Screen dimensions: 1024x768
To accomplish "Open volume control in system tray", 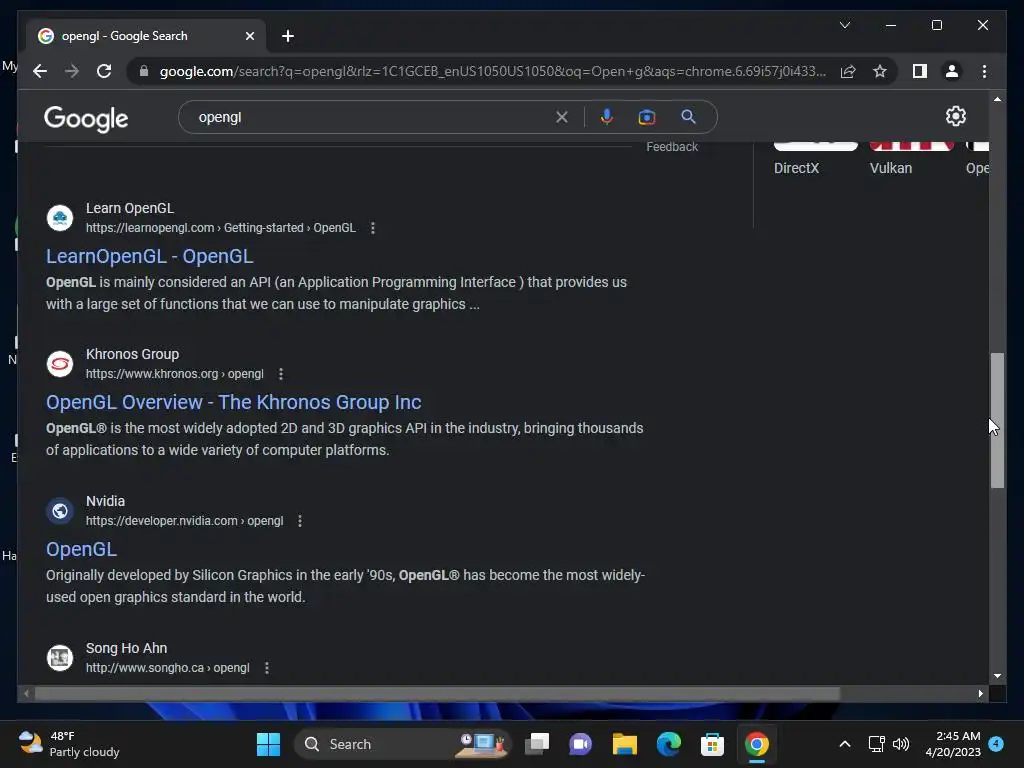I will pos(901,744).
